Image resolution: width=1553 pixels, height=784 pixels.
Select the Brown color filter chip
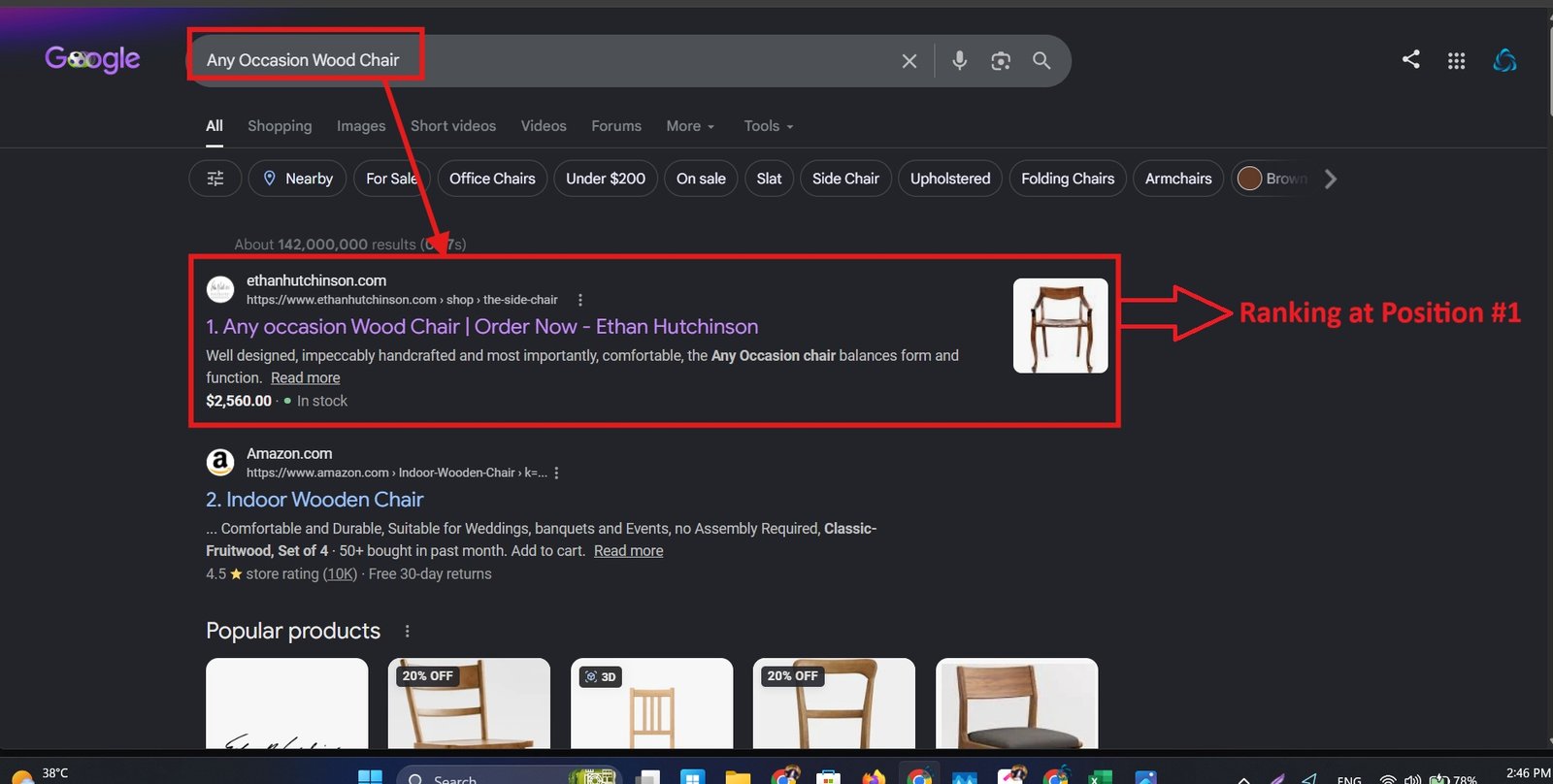[x=1273, y=179]
